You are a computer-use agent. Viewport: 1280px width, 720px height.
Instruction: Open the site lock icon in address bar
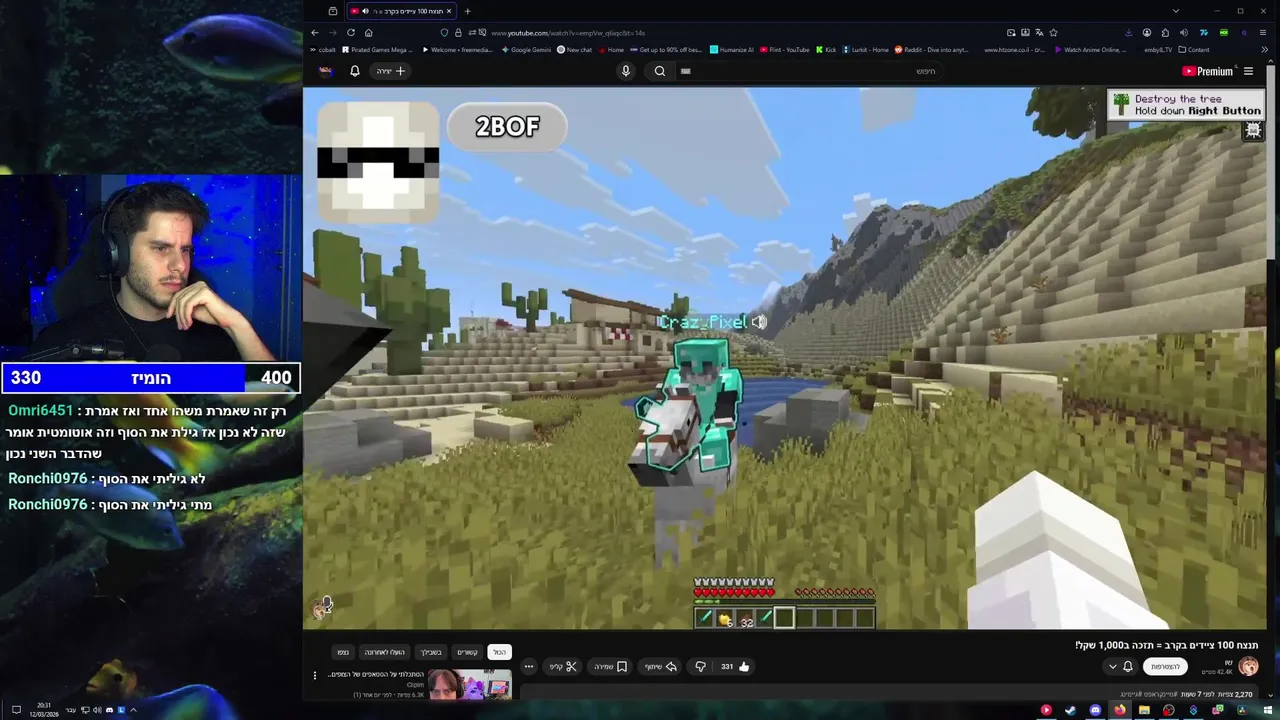458,33
